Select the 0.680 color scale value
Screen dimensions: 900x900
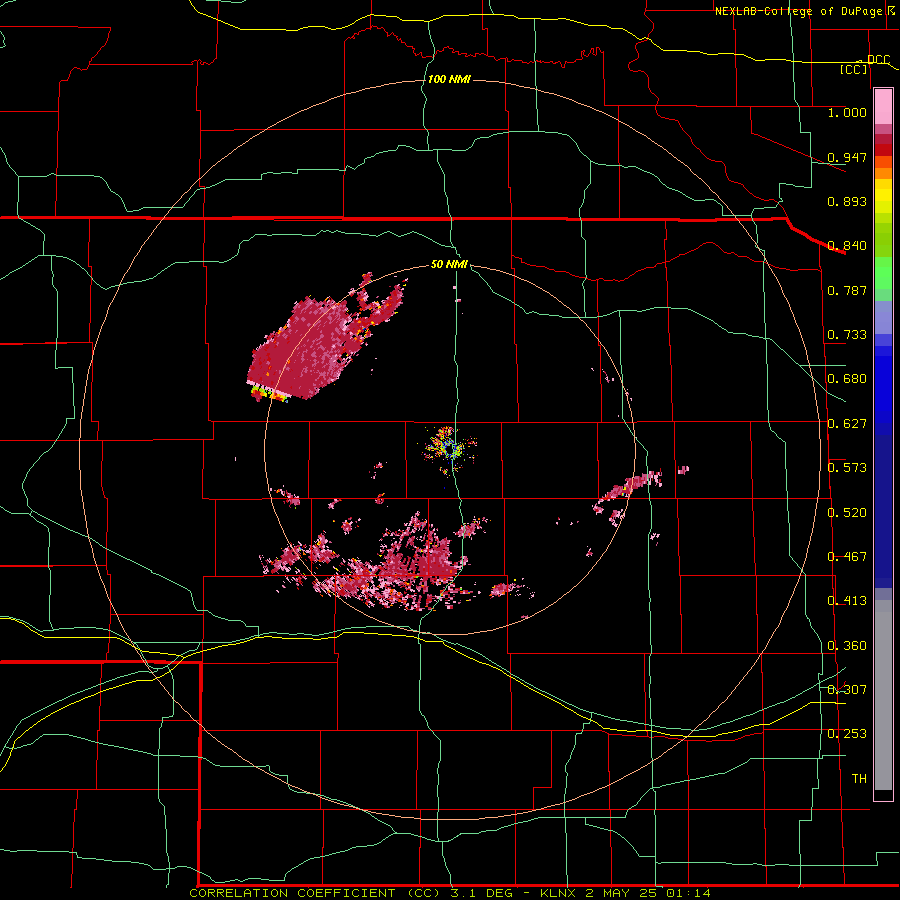click(x=847, y=379)
